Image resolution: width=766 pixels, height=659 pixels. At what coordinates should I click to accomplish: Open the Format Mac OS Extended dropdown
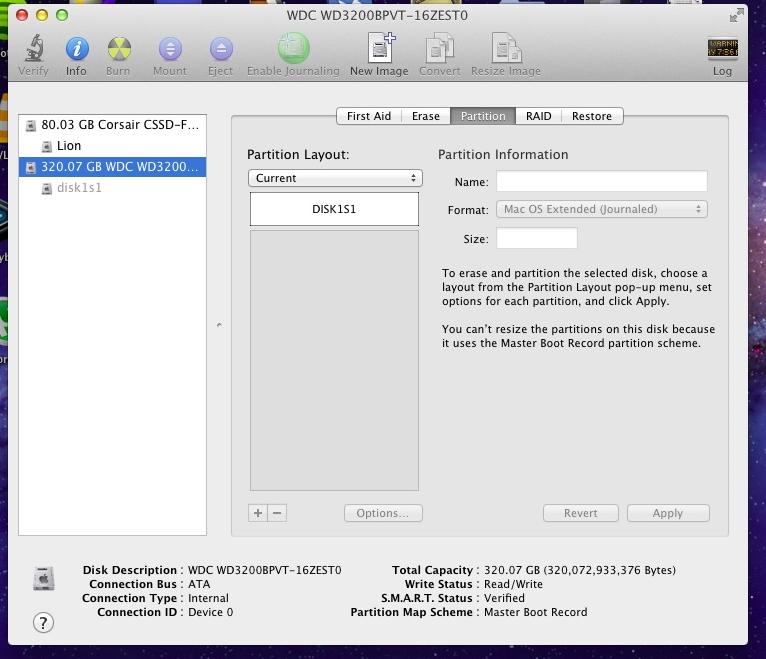602,209
